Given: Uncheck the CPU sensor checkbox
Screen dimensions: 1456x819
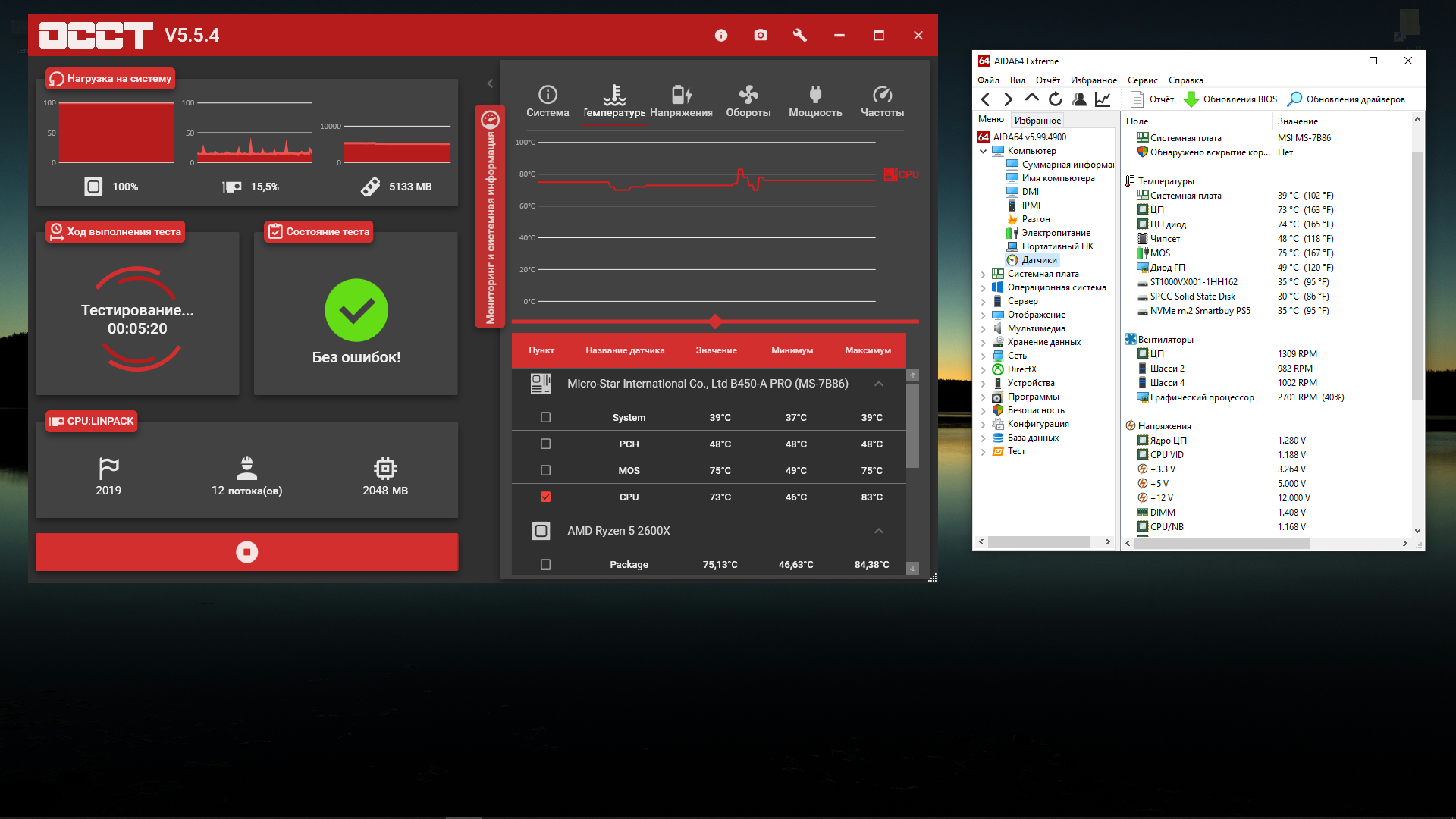Looking at the screenshot, I should [545, 497].
